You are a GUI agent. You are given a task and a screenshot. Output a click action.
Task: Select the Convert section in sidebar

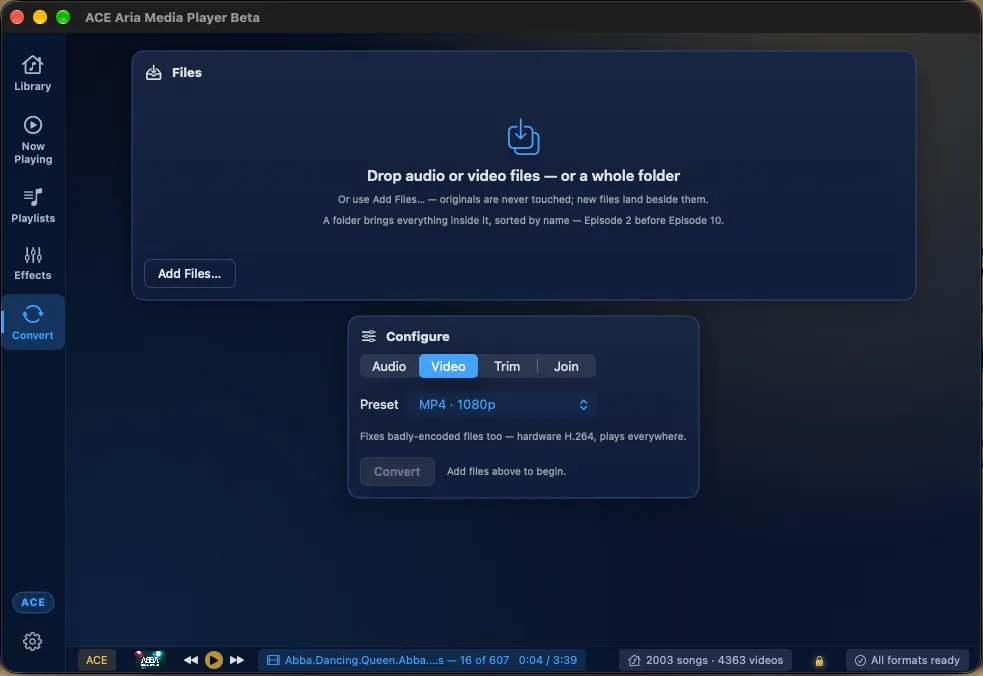[33, 322]
